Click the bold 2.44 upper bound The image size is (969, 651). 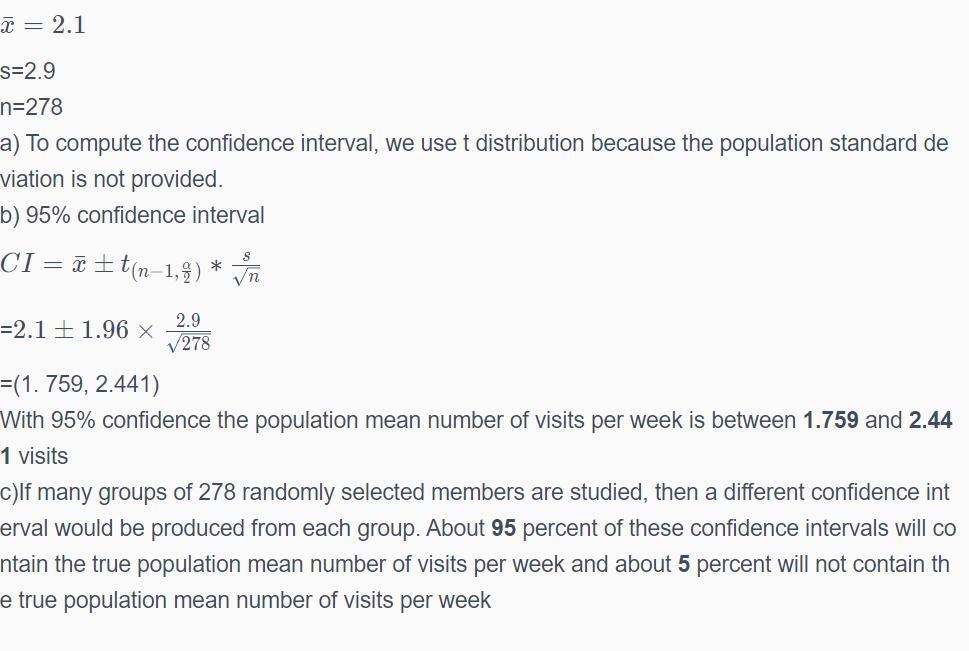(930, 420)
